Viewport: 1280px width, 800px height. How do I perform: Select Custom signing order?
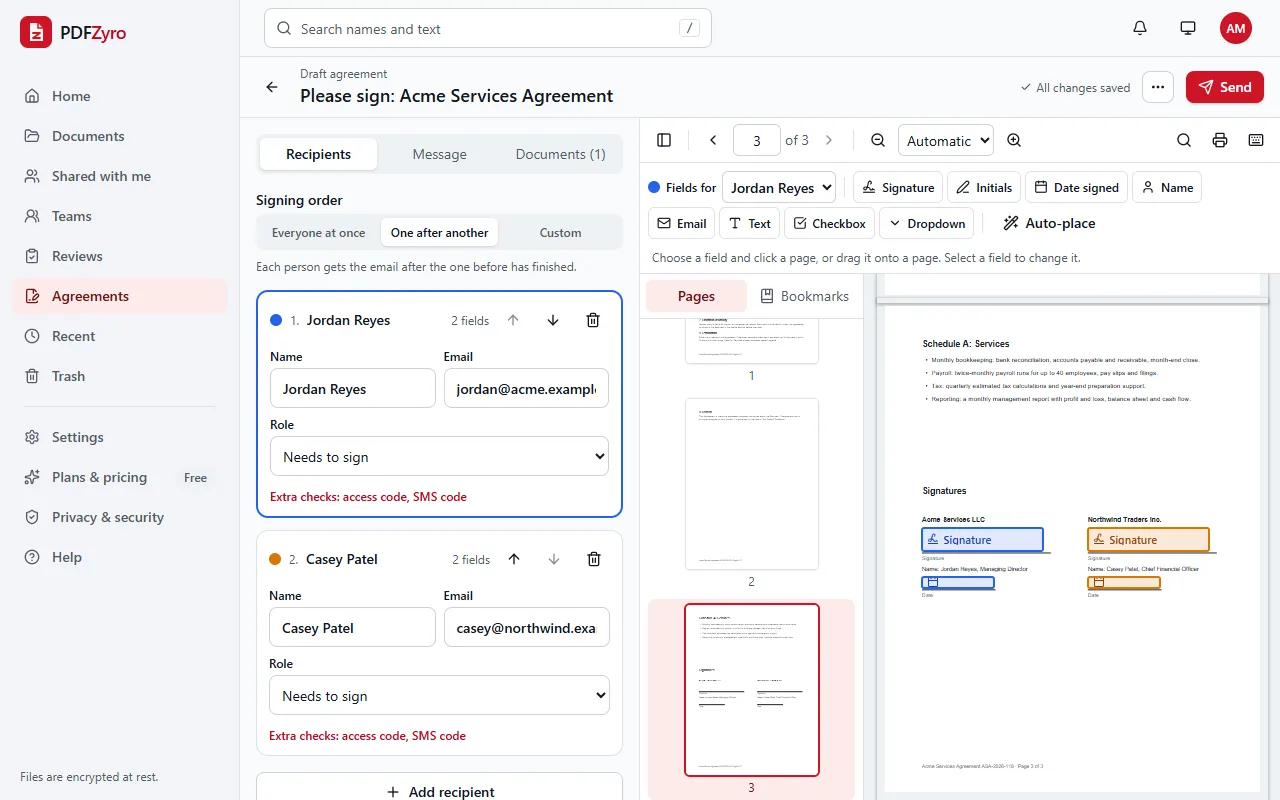(x=560, y=232)
